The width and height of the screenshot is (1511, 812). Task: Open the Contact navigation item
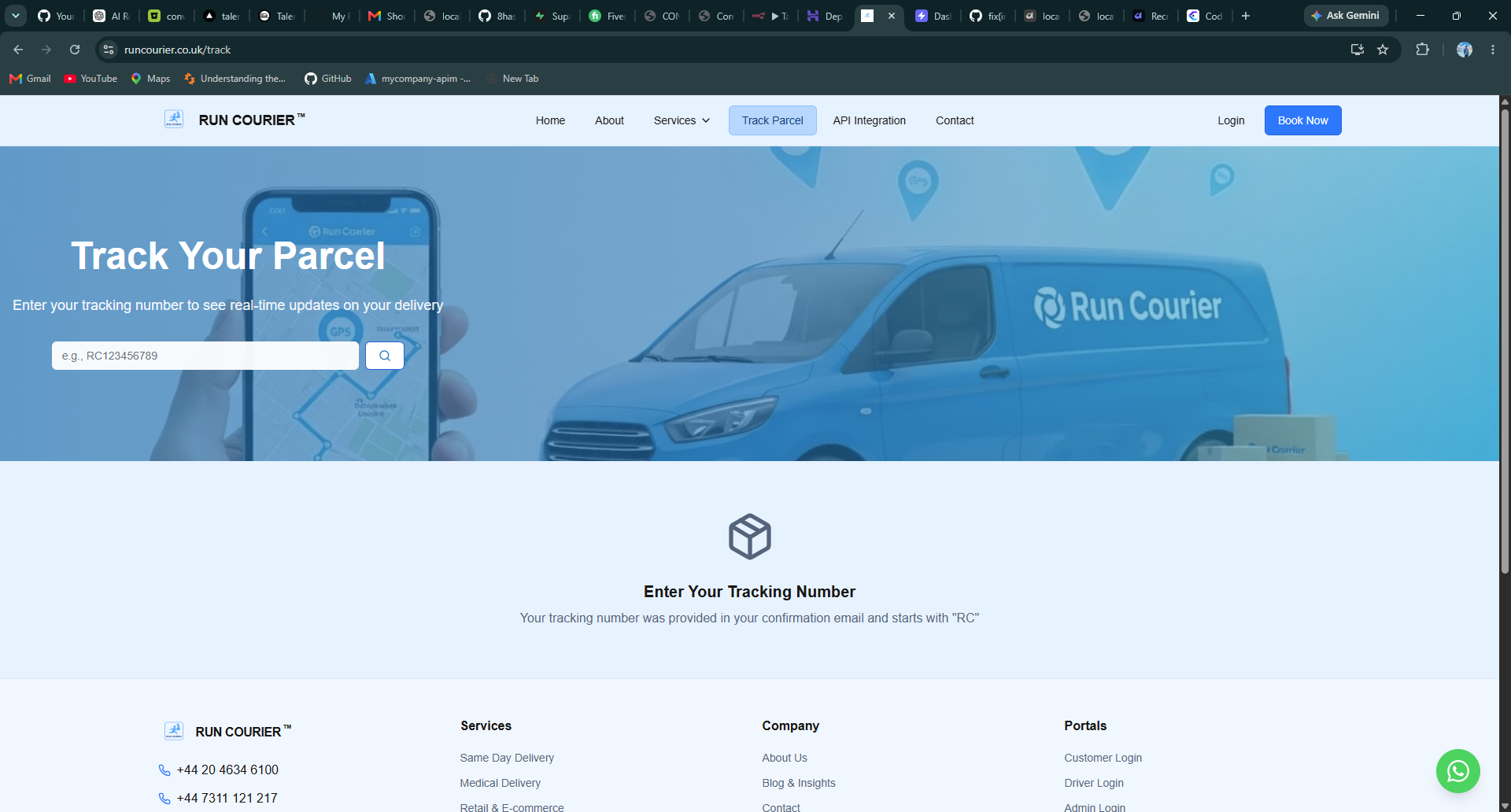point(955,120)
